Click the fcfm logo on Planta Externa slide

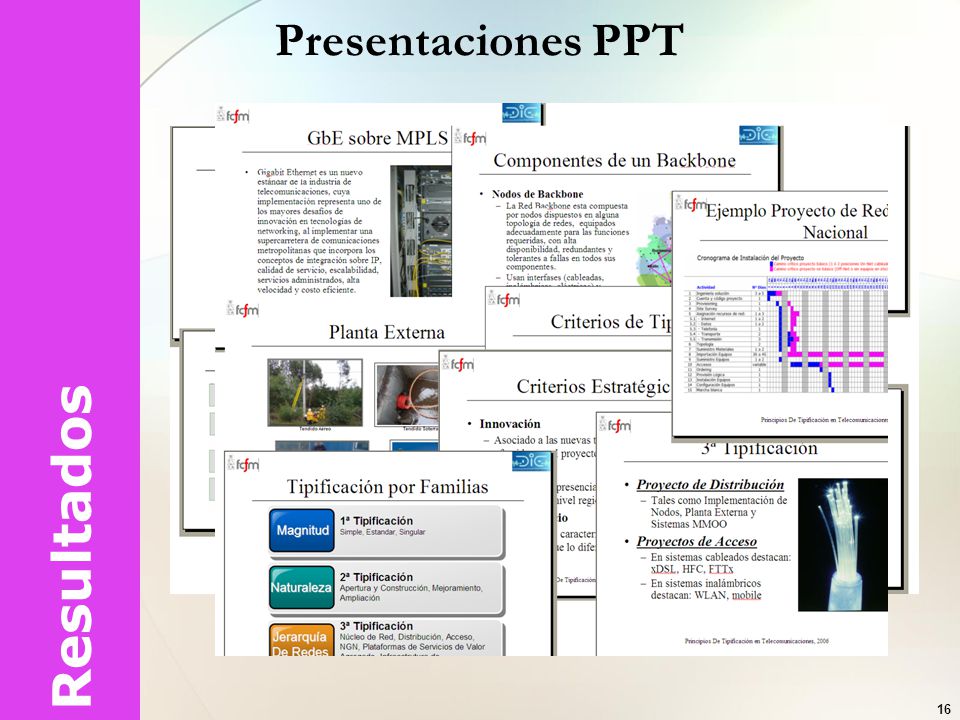pyautogui.click(x=242, y=309)
